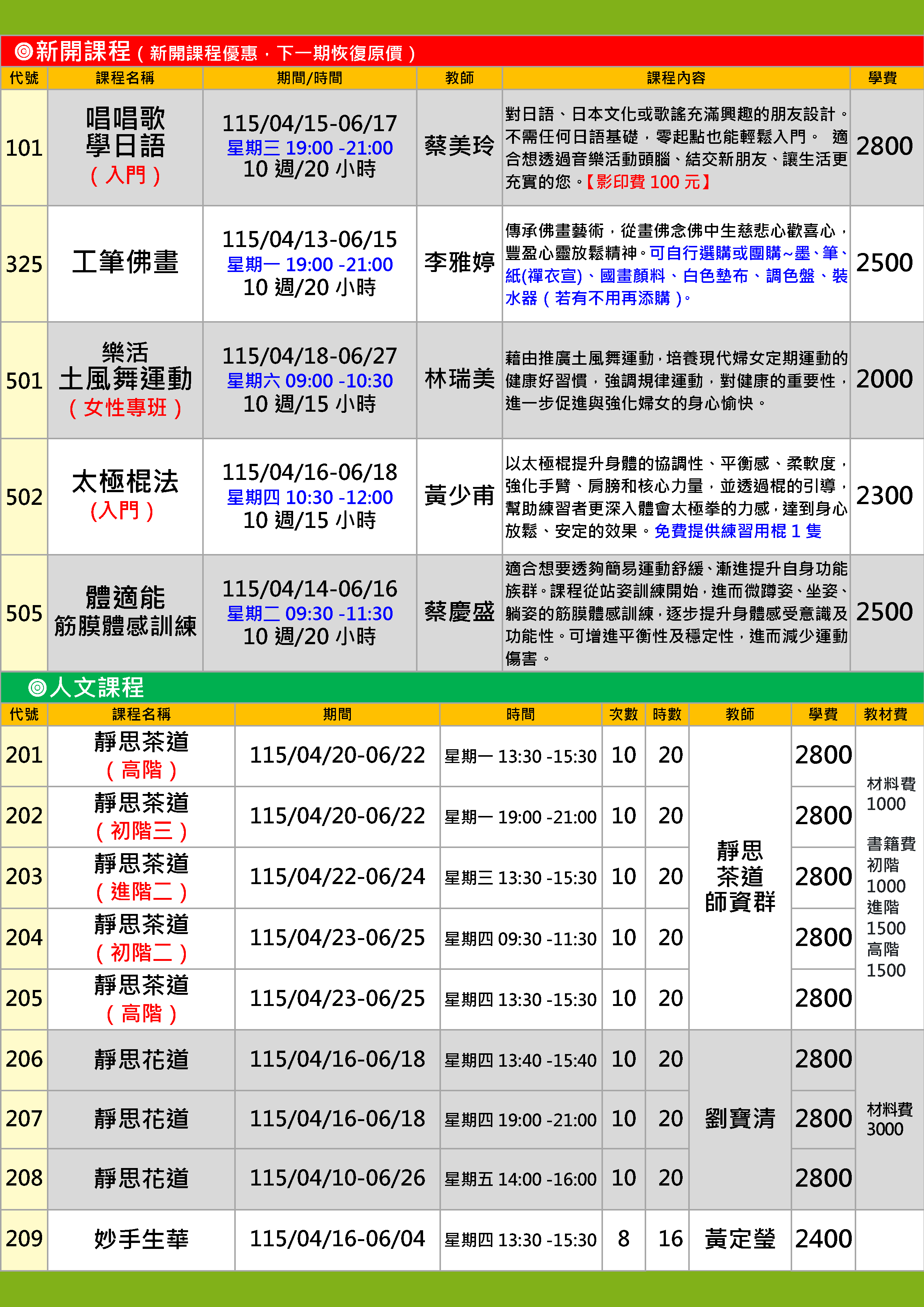Click course code 201
Image resolution: width=924 pixels, height=1307 pixels.
(24, 755)
